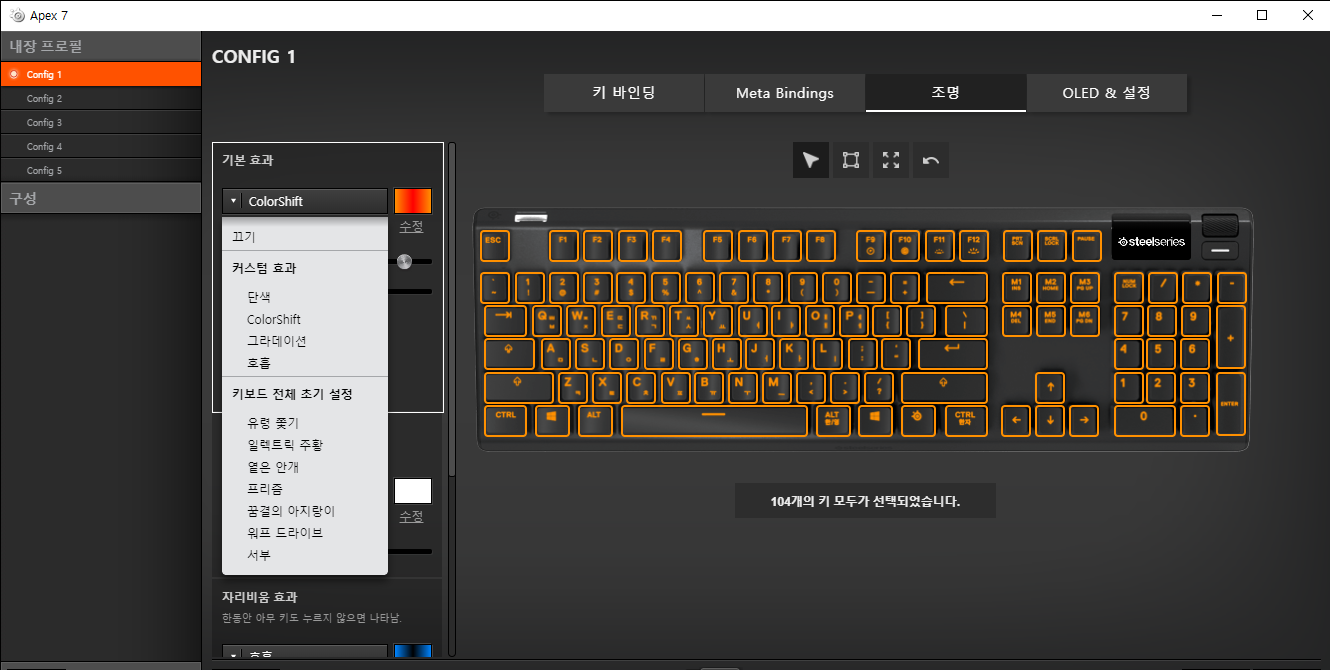The width and height of the screenshot is (1330, 670).
Task: Select the PAUSE key
Action: point(1086,246)
